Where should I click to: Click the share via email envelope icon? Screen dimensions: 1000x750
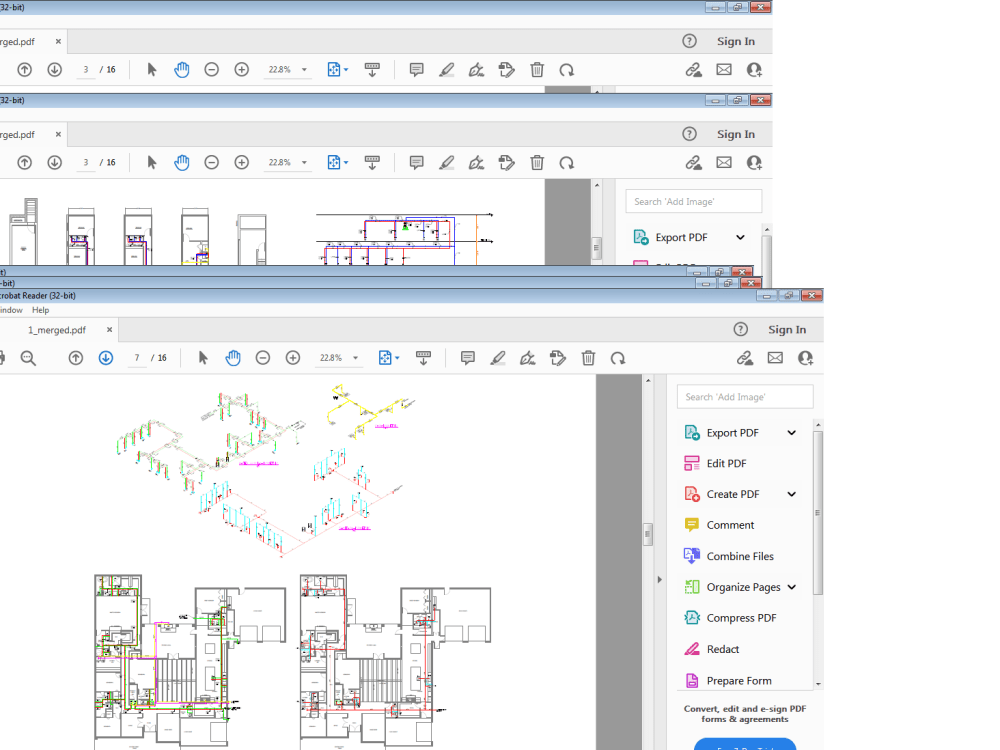tap(775, 357)
